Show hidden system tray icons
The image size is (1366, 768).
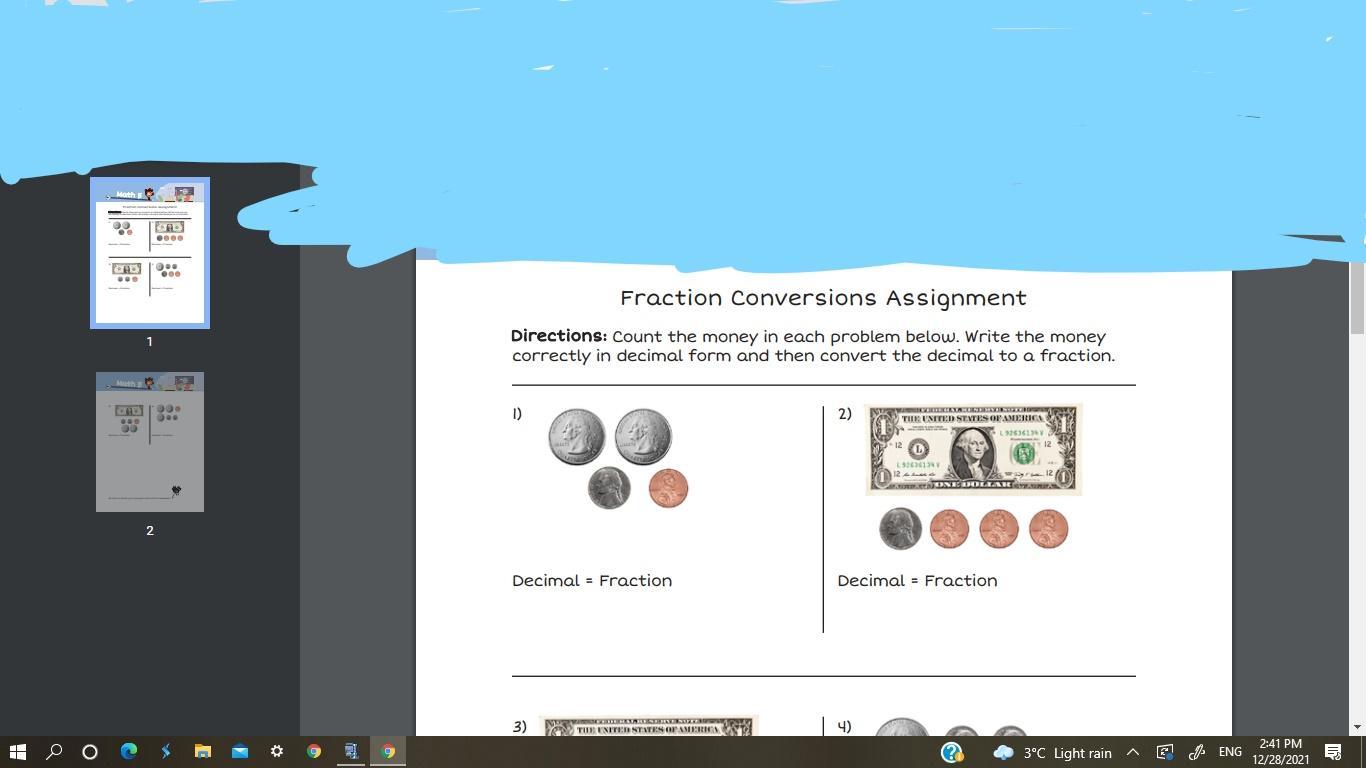pos(1133,752)
